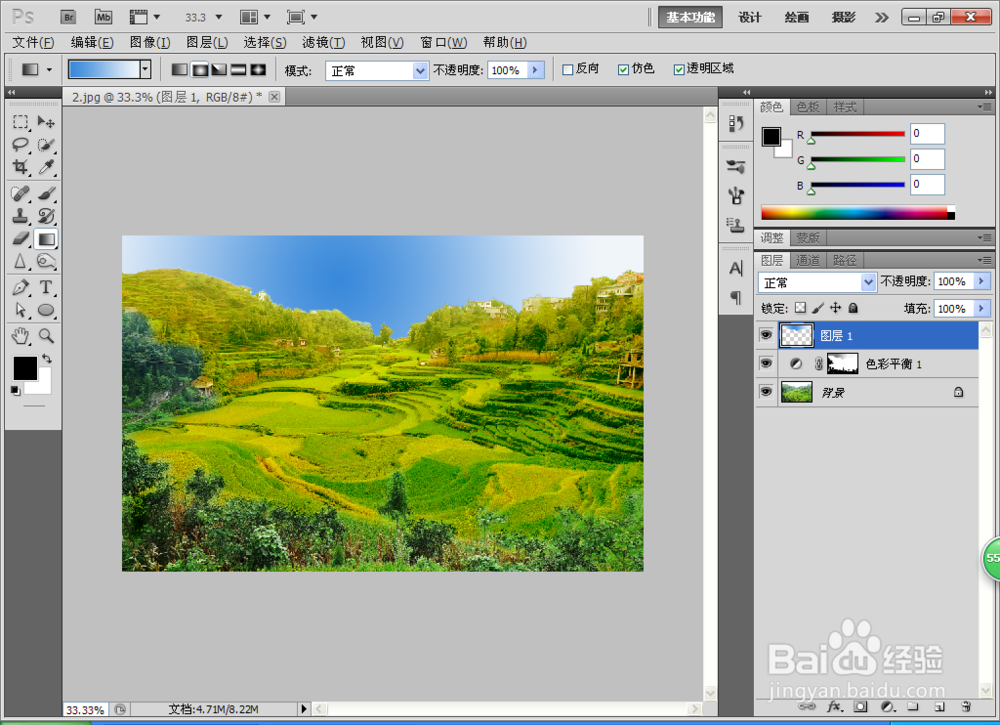Switch to the 通道 channels tab
1000x725 pixels.
(808, 260)
